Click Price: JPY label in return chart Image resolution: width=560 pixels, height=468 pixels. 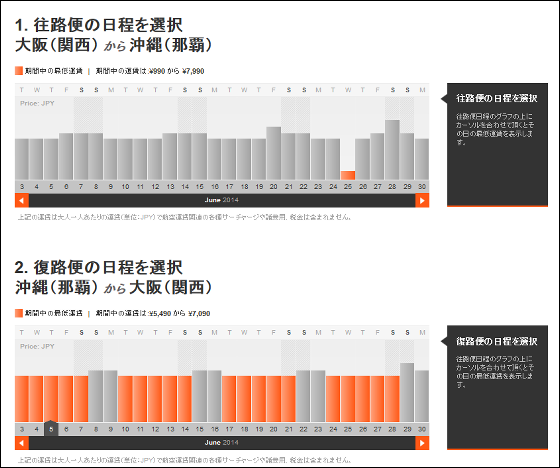click(37, 347)
